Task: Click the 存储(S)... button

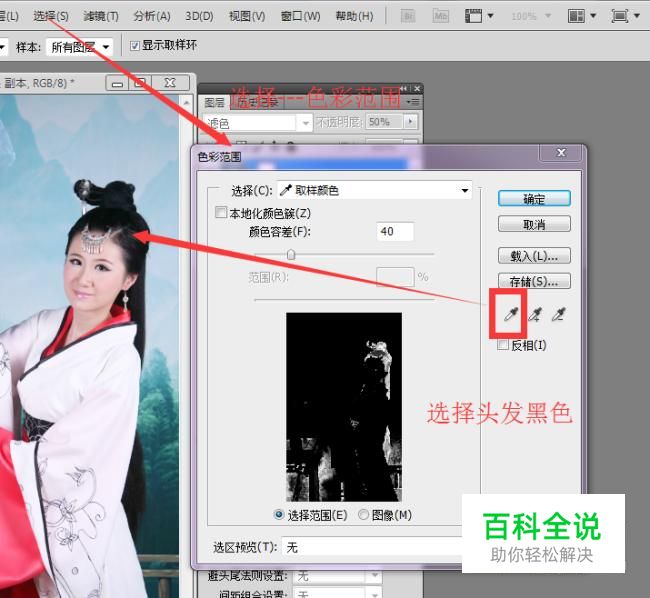Action: click(x=534, y=281)
